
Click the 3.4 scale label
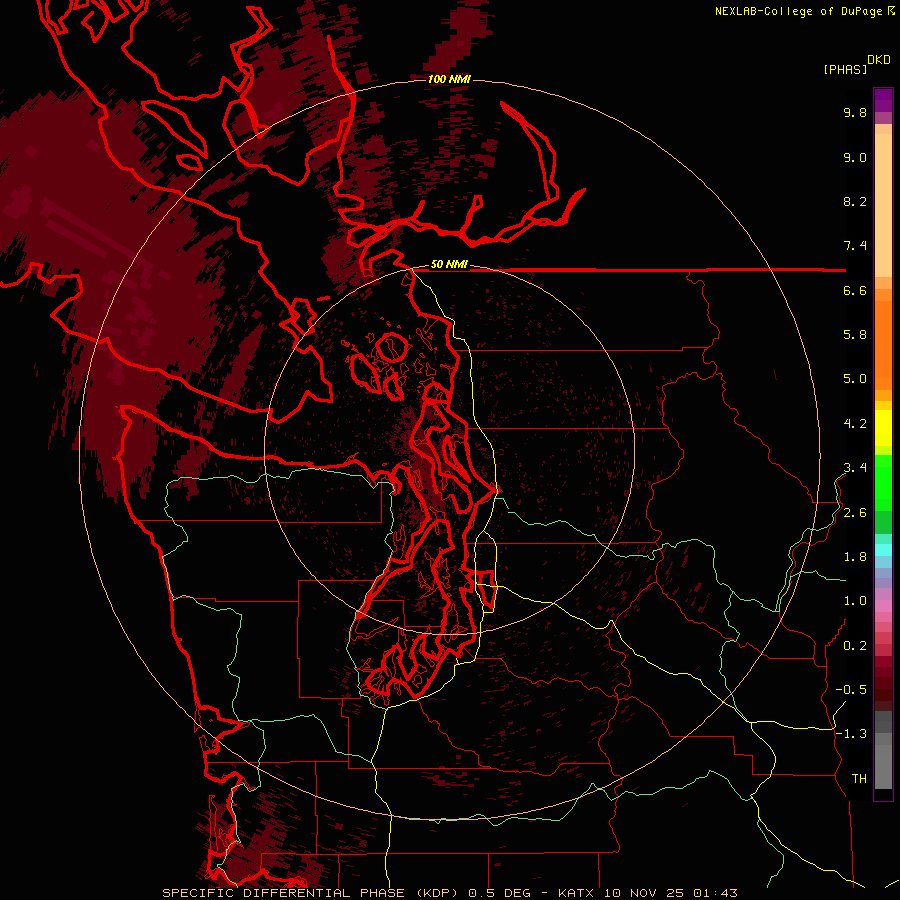click(855, 468)
